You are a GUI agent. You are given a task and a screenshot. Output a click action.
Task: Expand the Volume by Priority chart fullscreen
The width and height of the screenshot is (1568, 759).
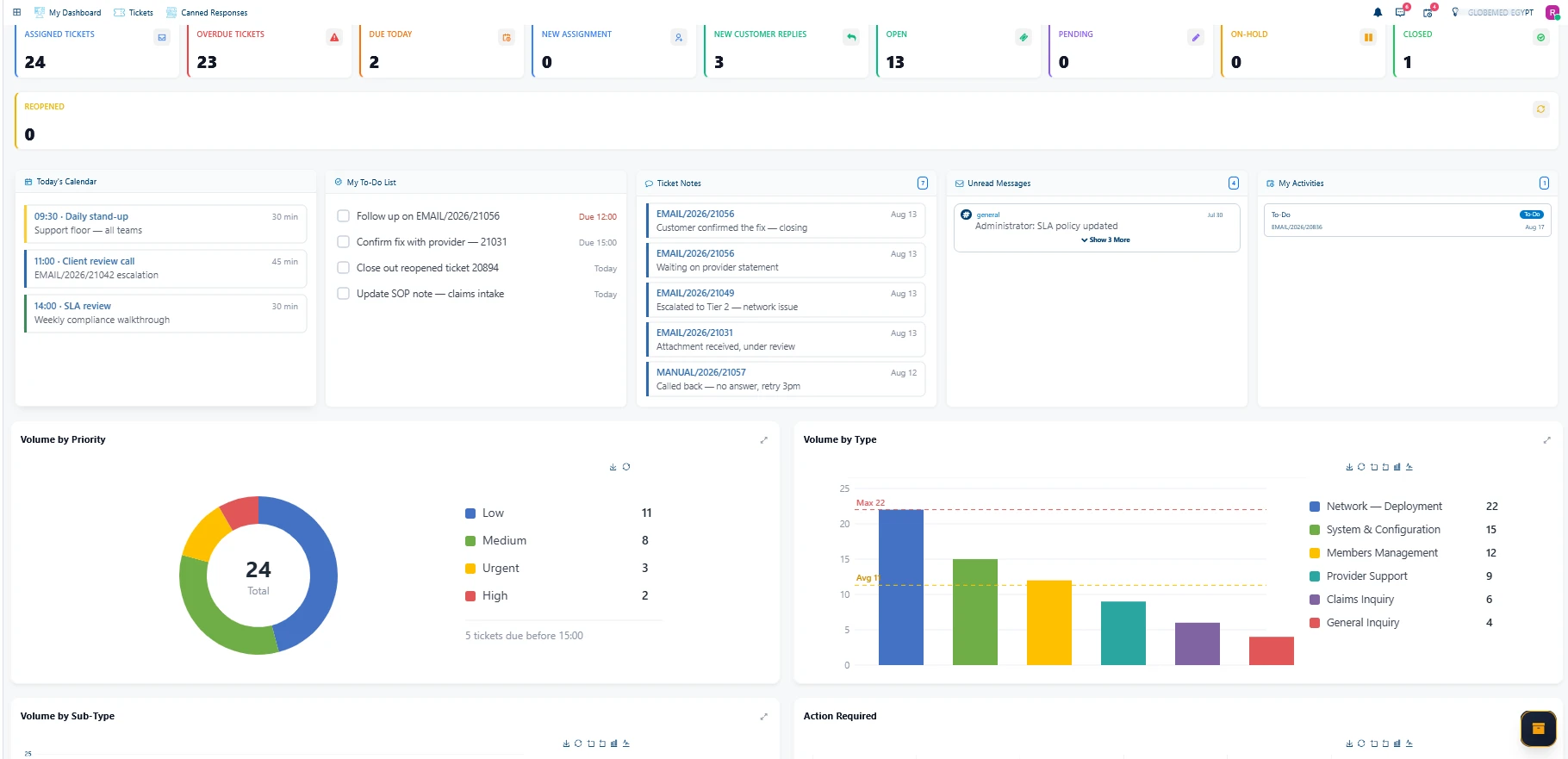pyautogui.click(x=763, y=440)
